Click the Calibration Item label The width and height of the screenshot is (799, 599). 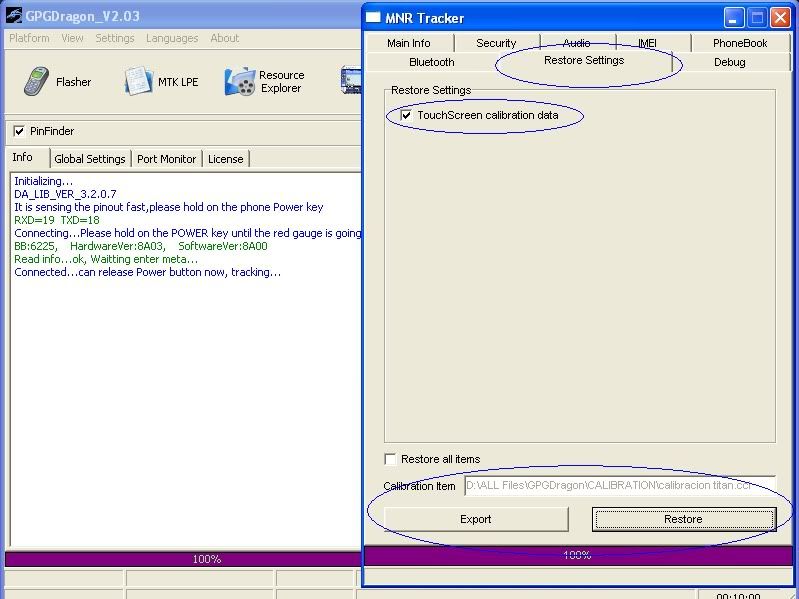419,486
